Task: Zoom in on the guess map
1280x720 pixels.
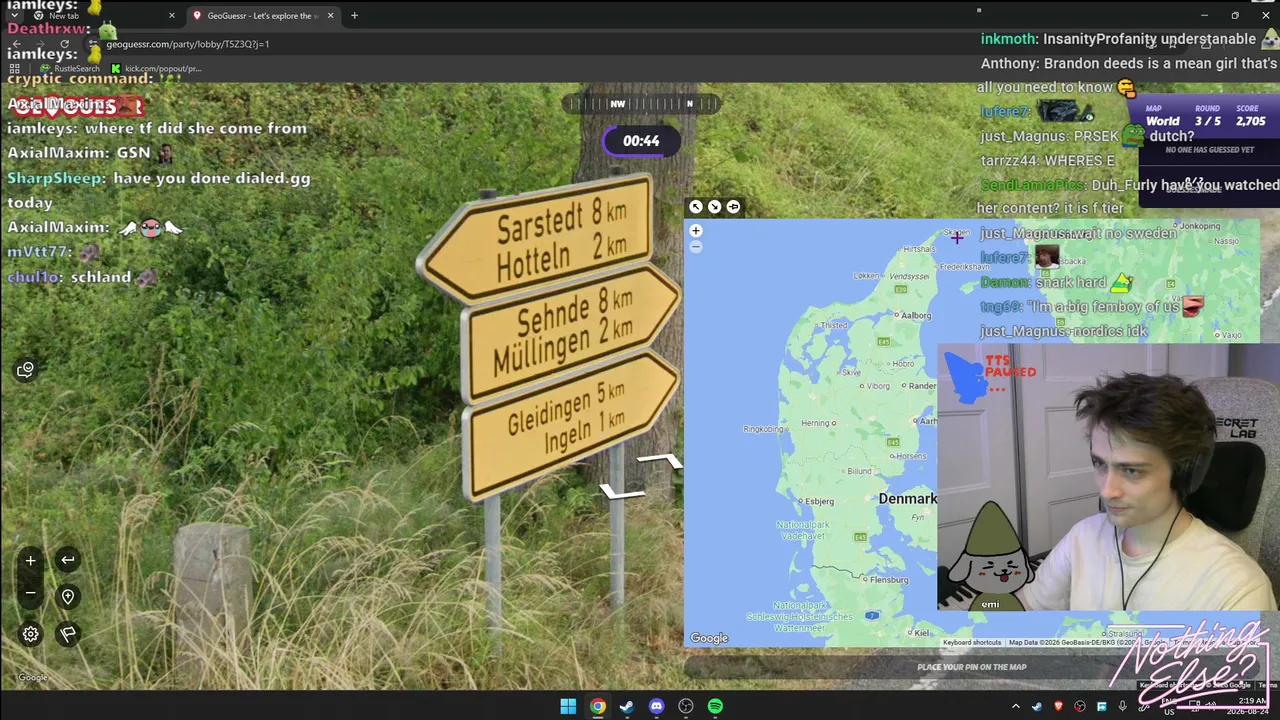Action: 696,231
